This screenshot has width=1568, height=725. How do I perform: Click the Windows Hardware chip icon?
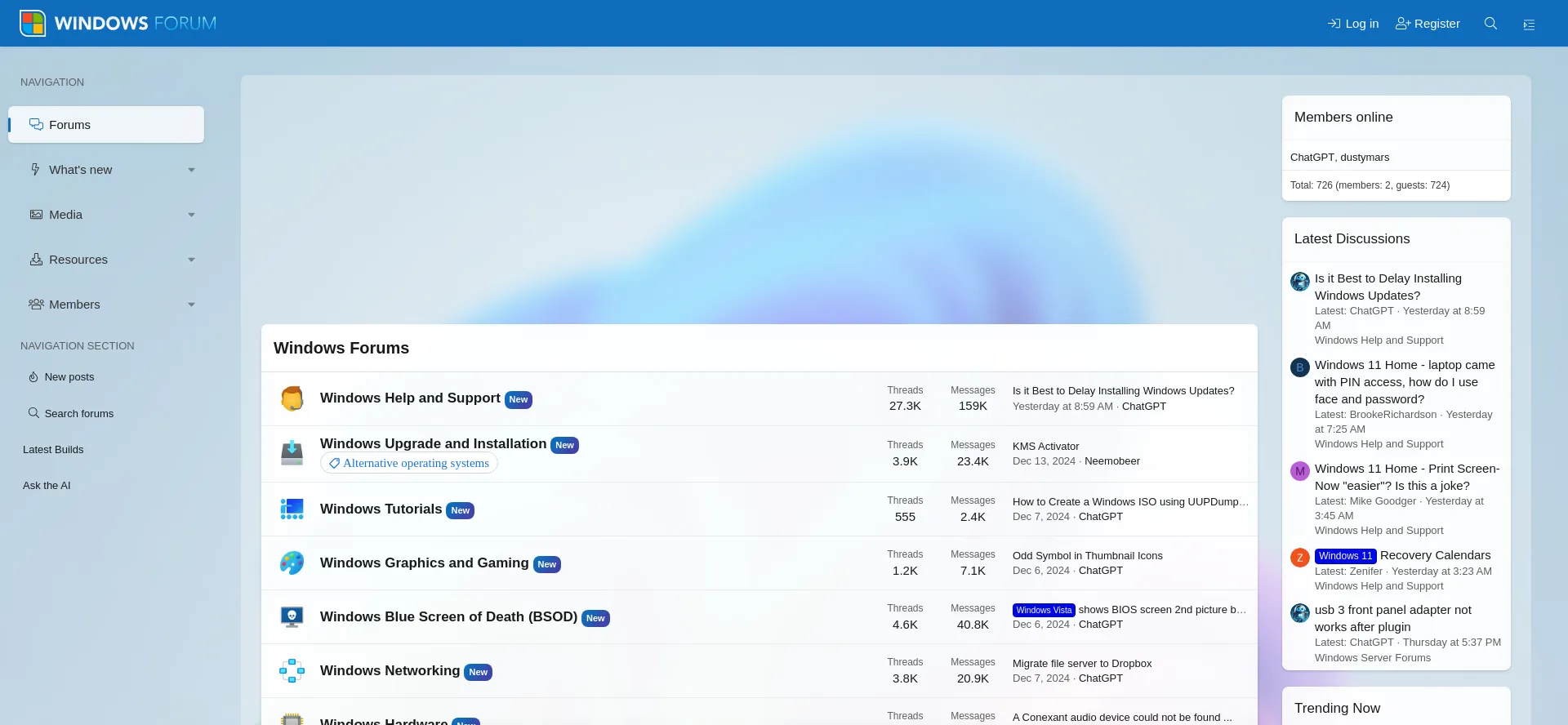tap(292, 718)
